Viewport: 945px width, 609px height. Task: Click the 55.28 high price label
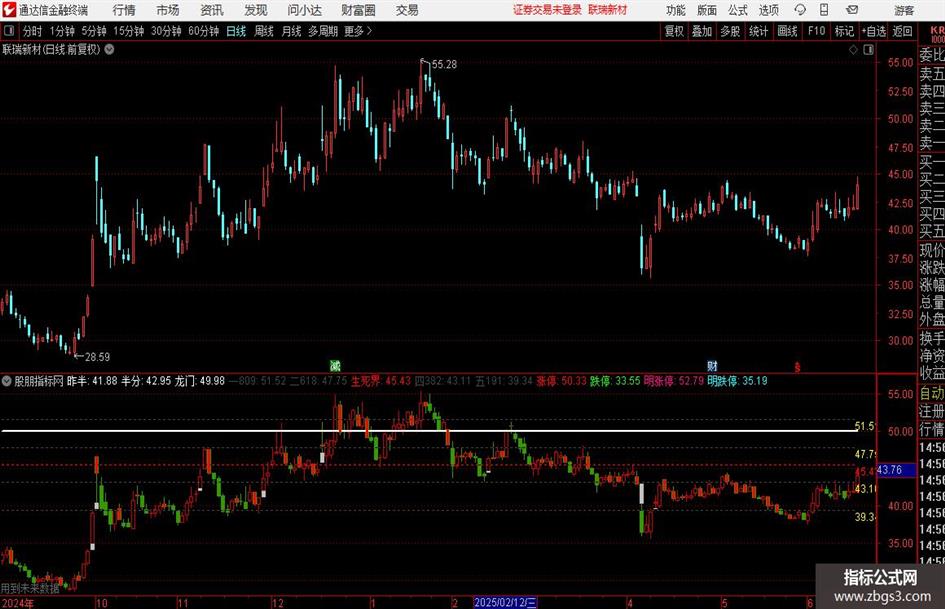444,65
